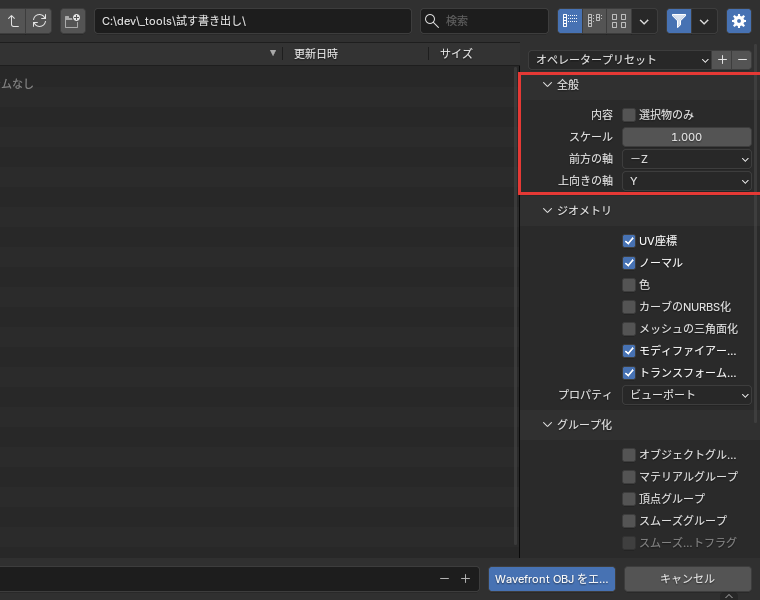Refresh the file list
This screenshot has height=600, width=760.
click(39, 21)
